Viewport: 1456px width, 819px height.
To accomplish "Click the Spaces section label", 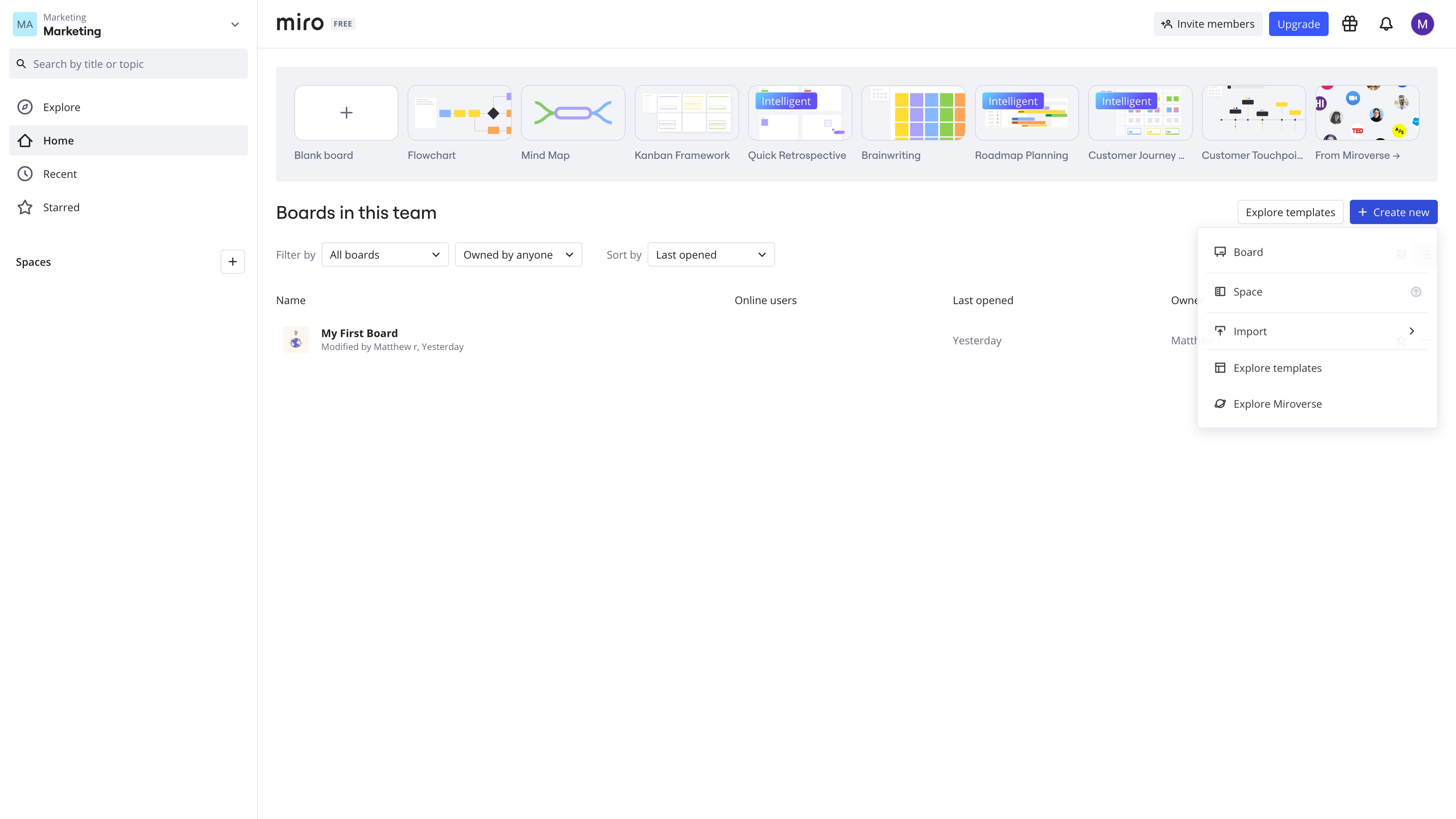I will [x=33, y=262].
